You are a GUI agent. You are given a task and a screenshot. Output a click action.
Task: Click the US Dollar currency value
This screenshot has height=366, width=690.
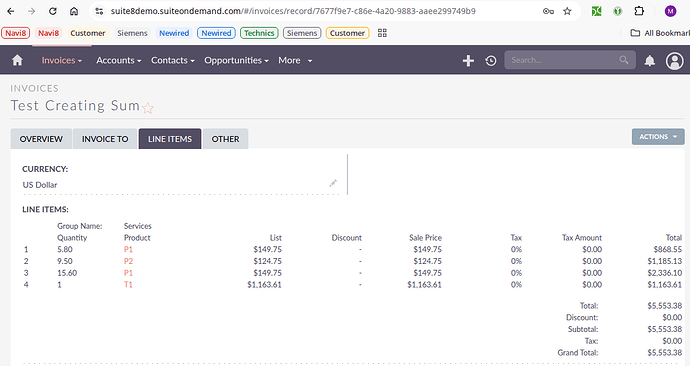tap(40, 185)
